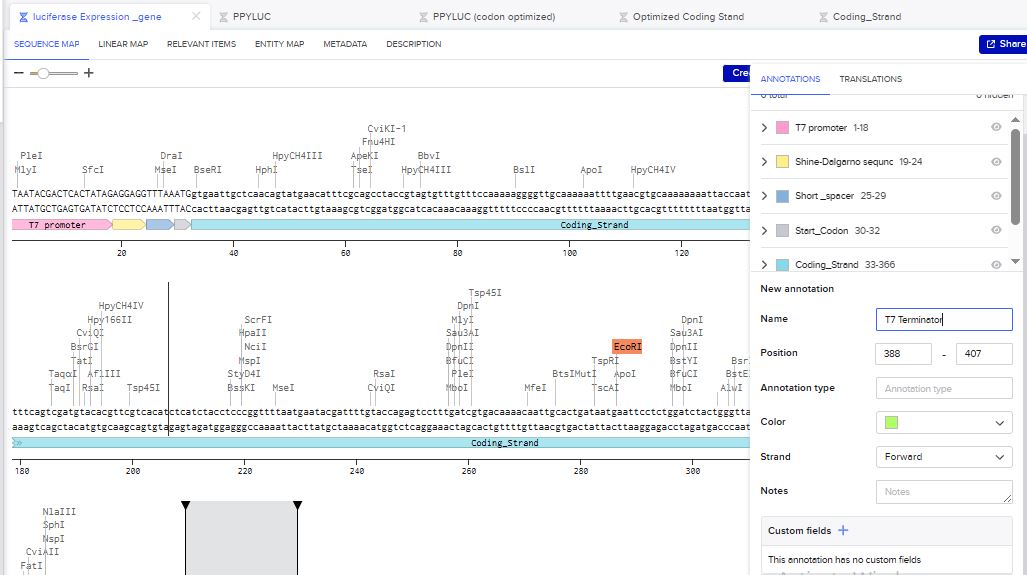Click the highlighted EcoRI enzyme label
Screen dimensions: 1027x575
[x=627, y=346]
